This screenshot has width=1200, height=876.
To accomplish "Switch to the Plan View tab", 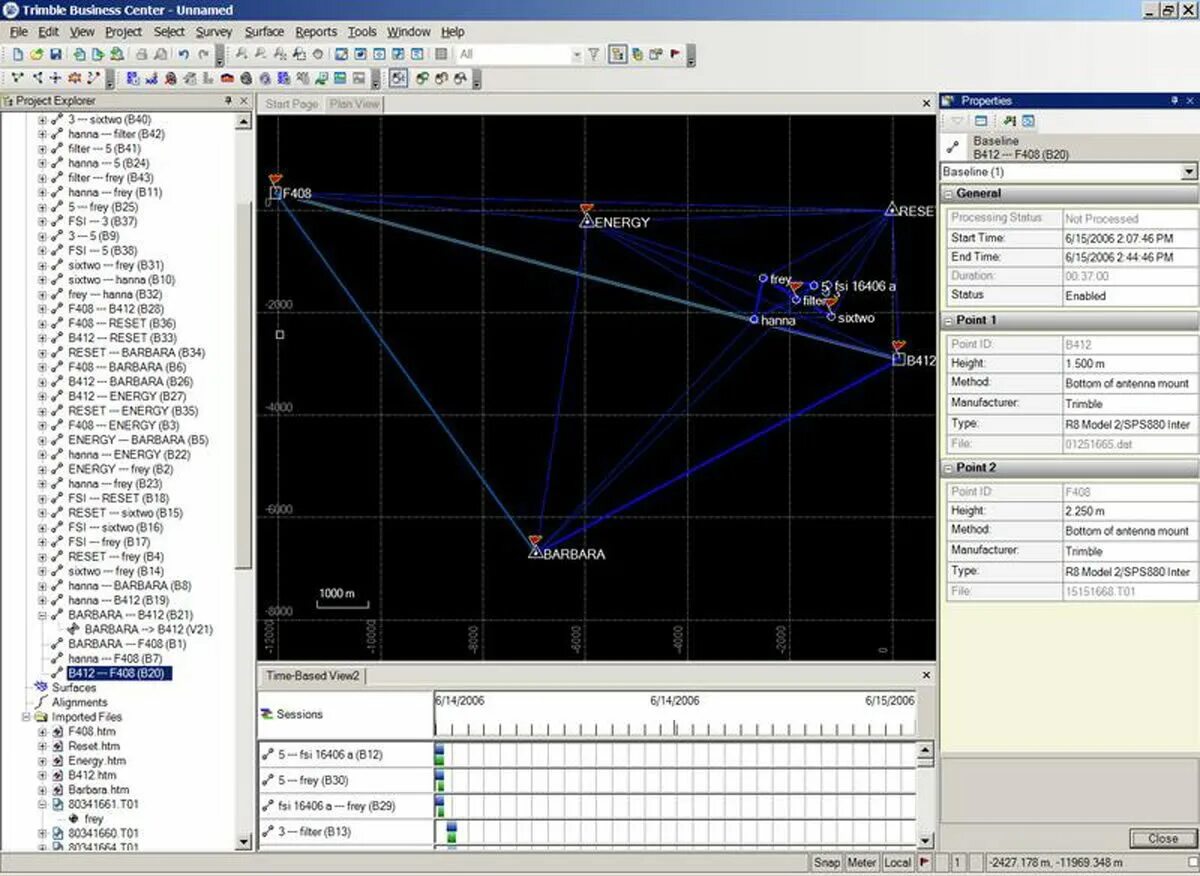I will (355, 104).
